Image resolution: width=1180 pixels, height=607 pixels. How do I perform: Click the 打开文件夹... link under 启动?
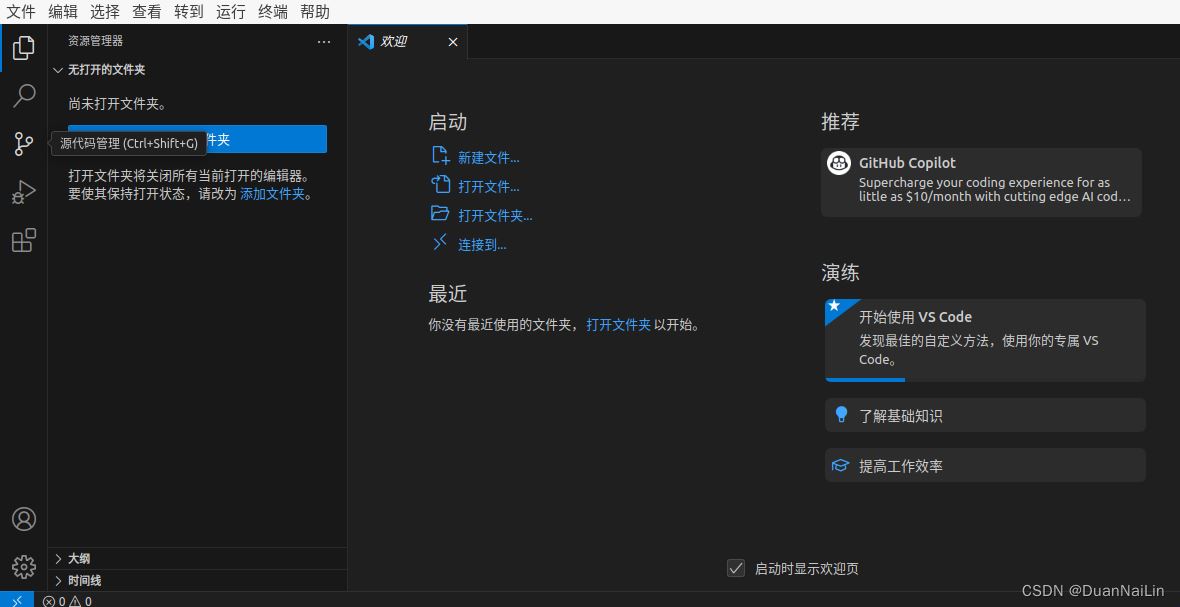pos(495,216)
